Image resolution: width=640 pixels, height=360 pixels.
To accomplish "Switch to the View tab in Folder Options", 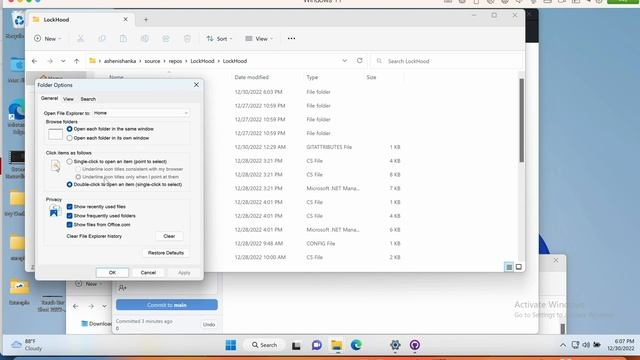I will point(68,99).
